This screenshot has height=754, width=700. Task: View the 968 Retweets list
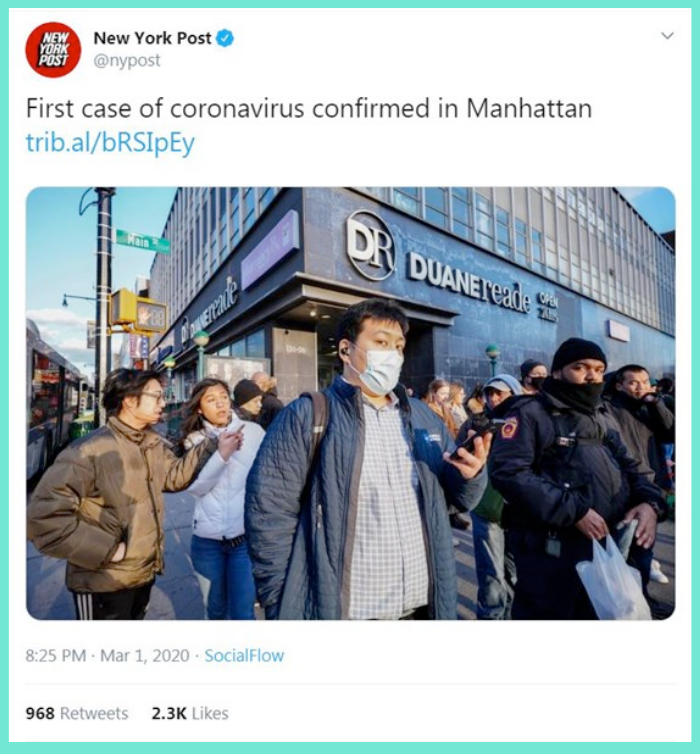click(77, 713)
